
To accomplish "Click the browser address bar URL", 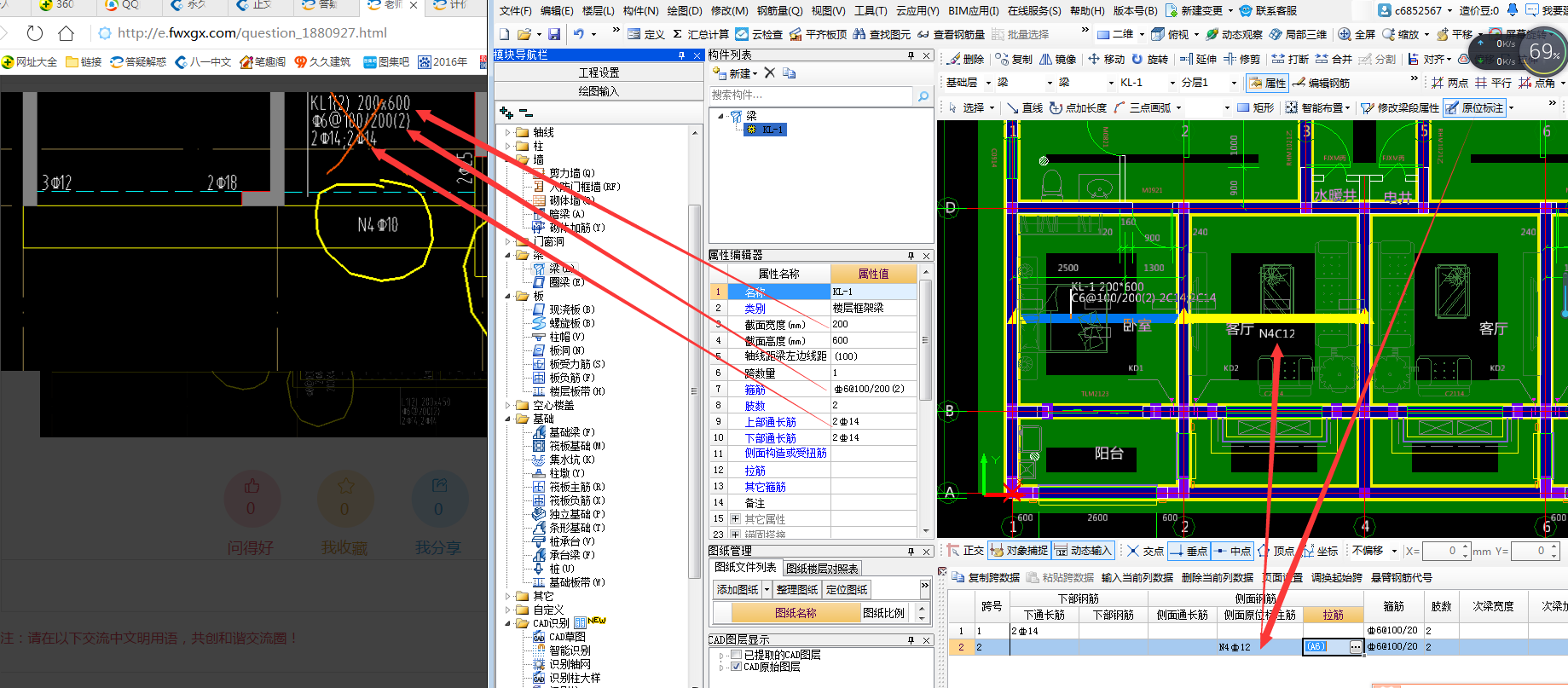I will (x=252, y=32).
